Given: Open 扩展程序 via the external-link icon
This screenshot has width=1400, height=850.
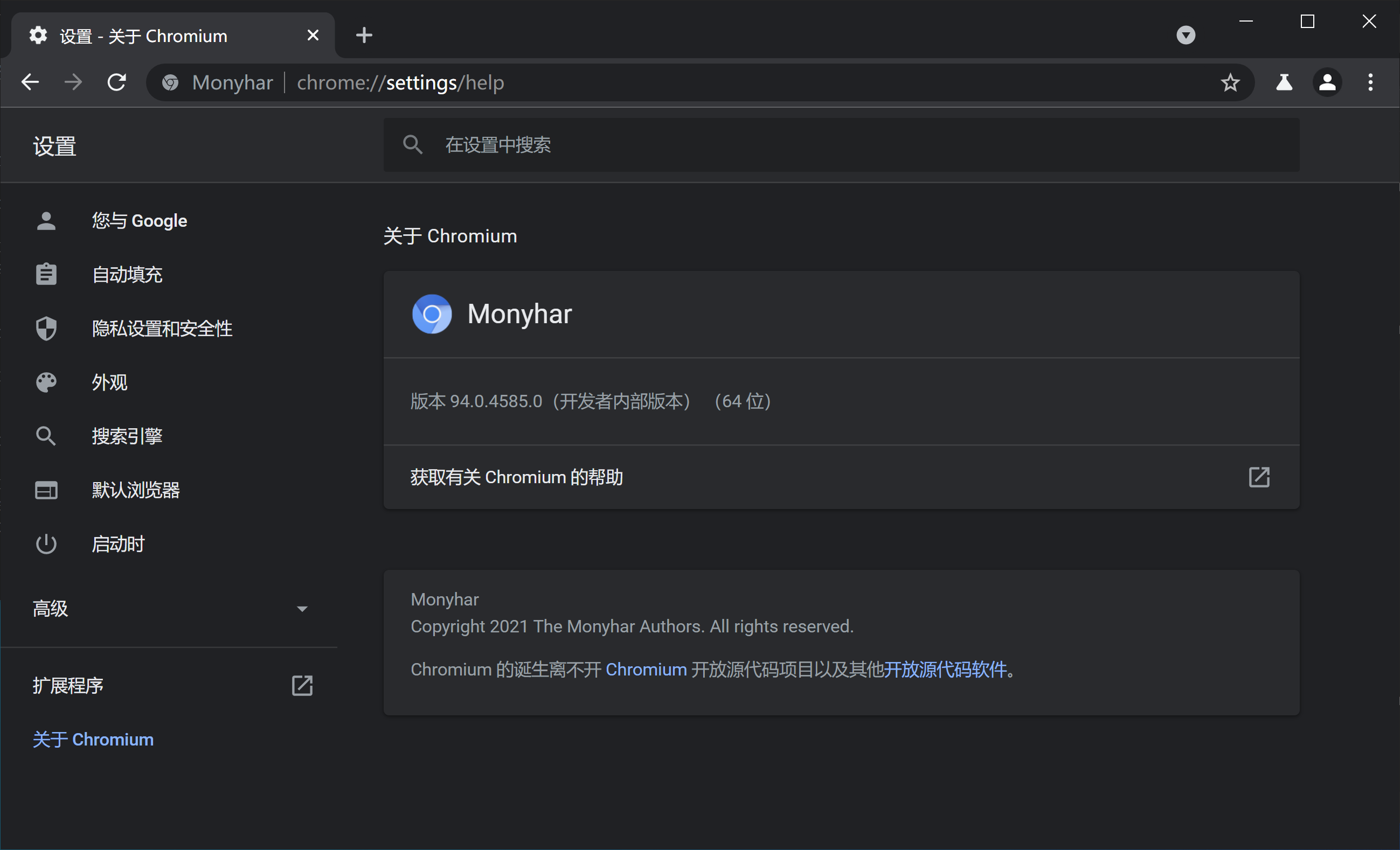Looking at the screenshot, I should point(302,685).
